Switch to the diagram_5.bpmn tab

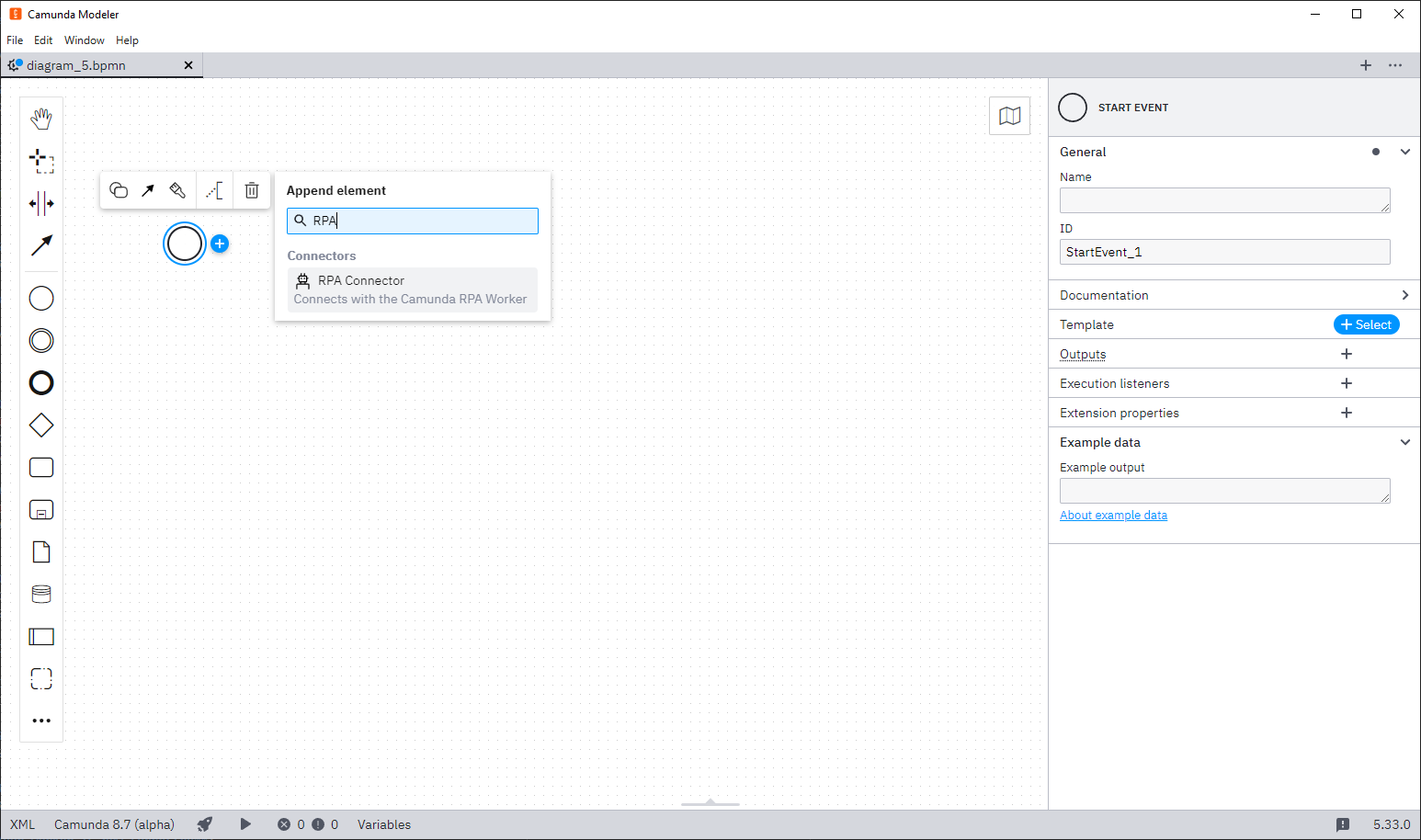[x=92, y=65]
